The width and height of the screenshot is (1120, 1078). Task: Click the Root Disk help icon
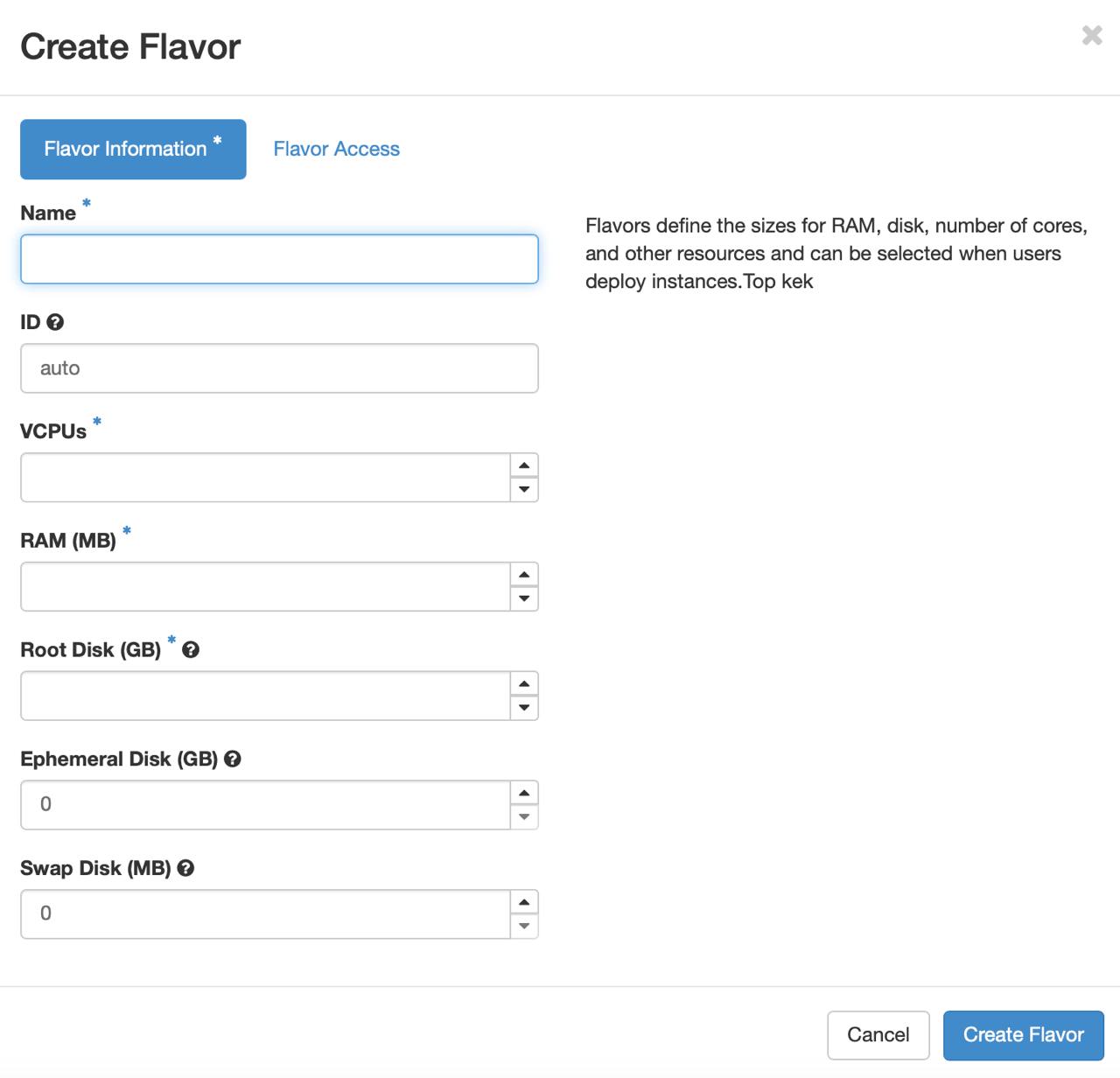[x=191, y=650]
